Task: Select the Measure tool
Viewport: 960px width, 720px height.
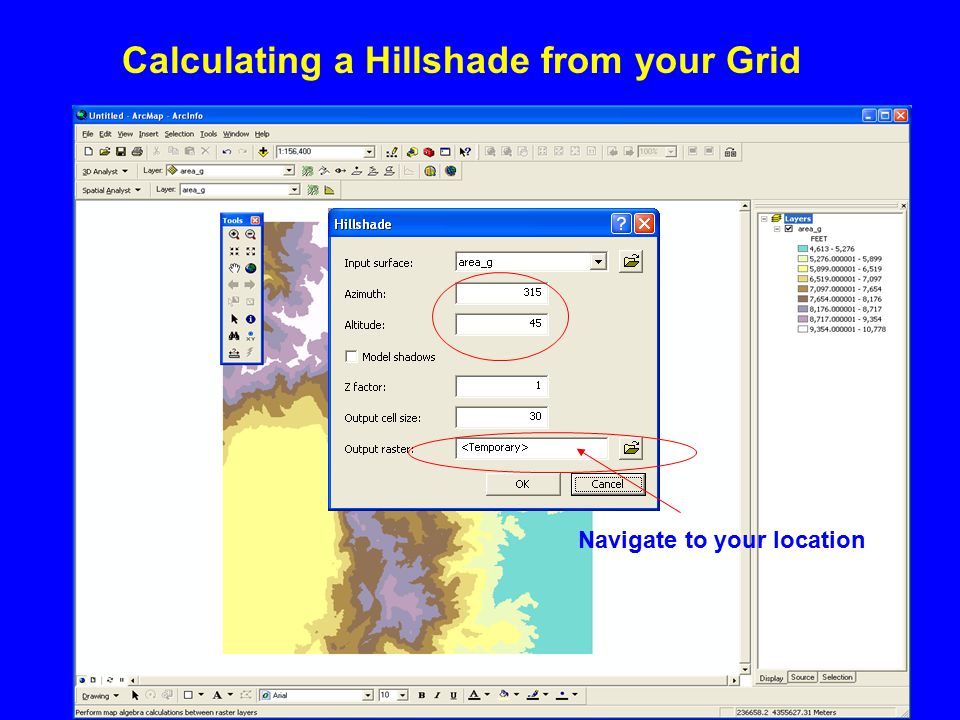Action: (234, 353)
